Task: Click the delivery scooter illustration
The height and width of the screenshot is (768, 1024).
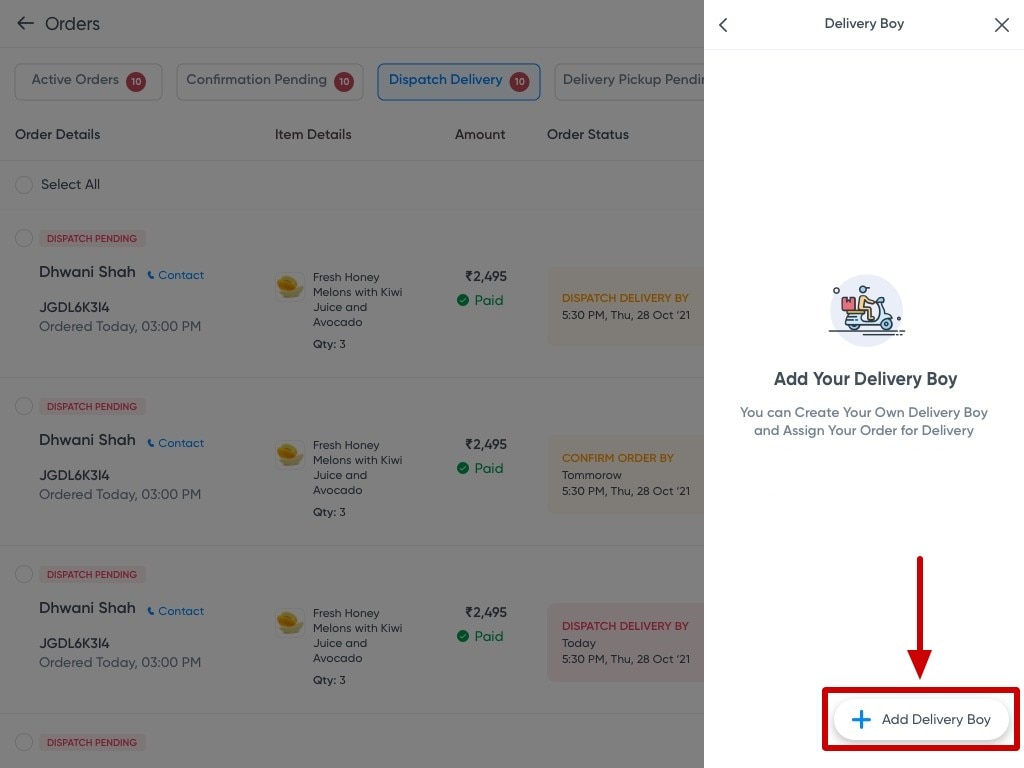Action: [865, 310]
